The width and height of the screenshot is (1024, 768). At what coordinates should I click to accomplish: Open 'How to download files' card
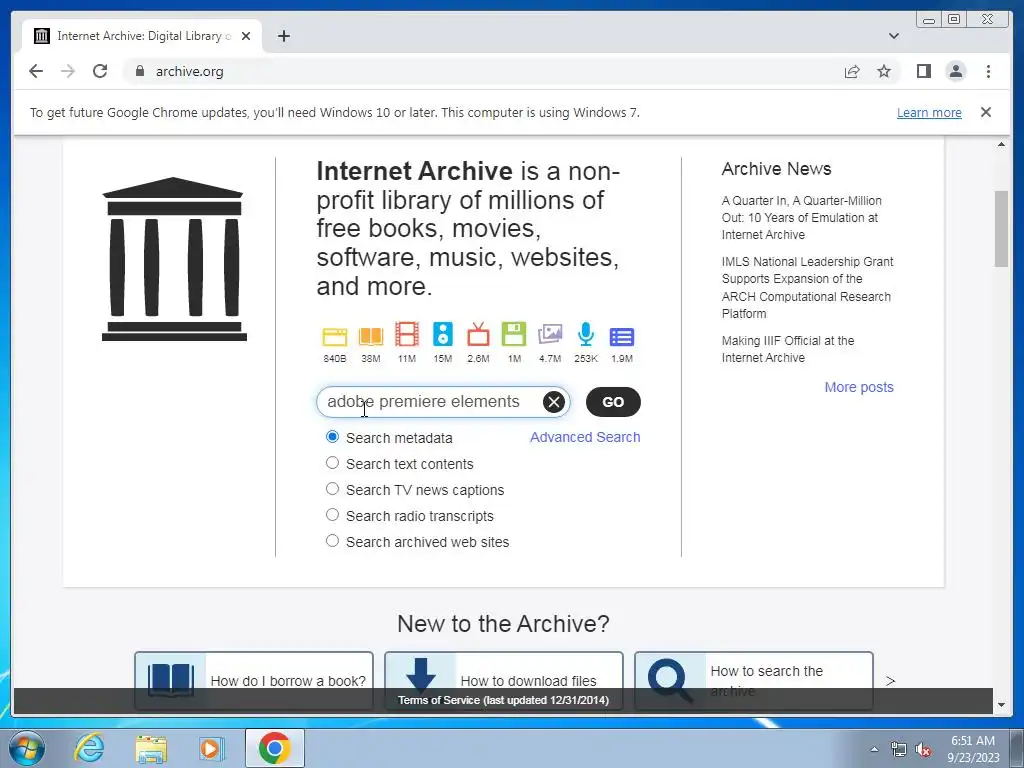(504, 680)
